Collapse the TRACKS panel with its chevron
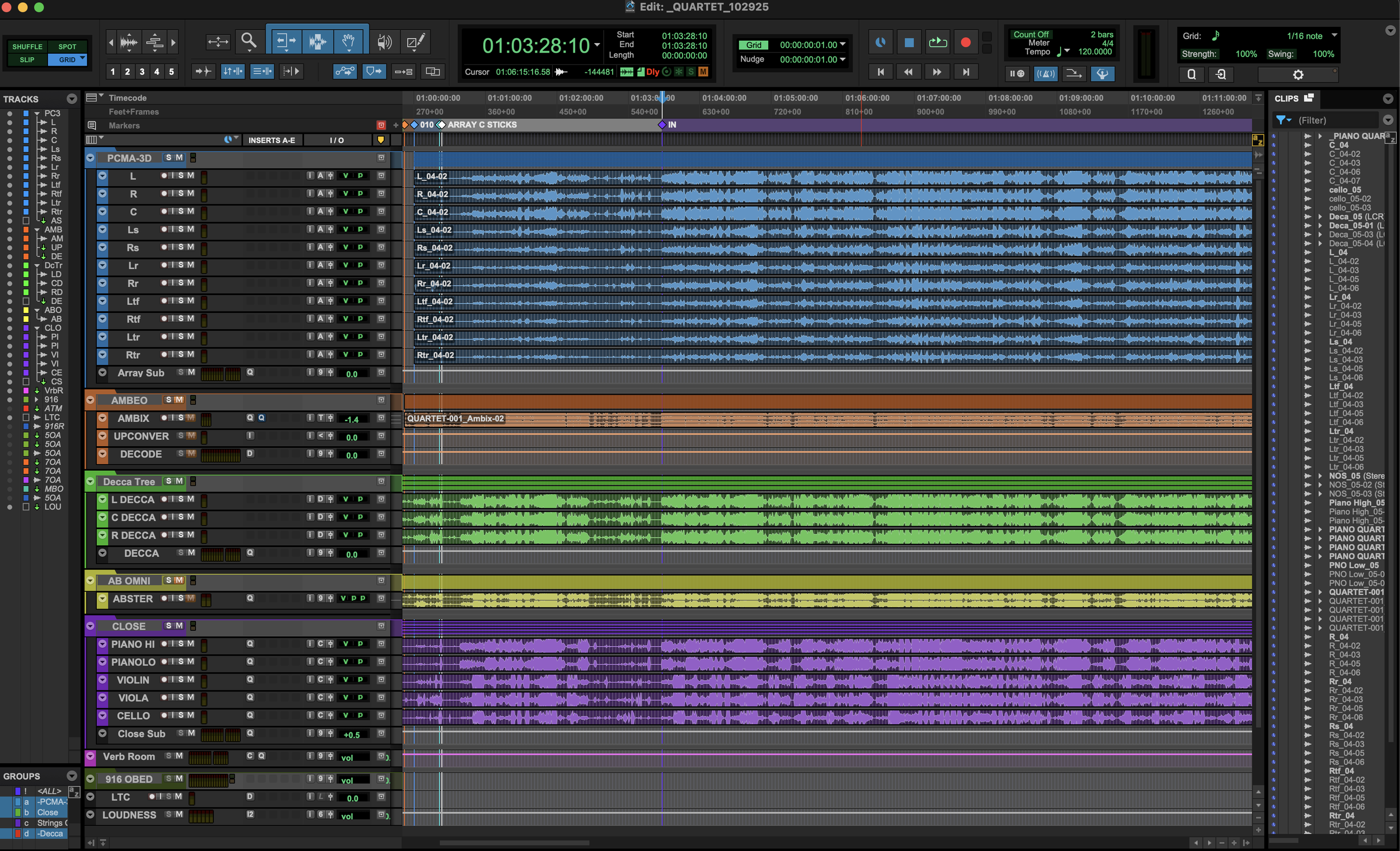This screenshot has height=851, width=1400. pos(72,99)
